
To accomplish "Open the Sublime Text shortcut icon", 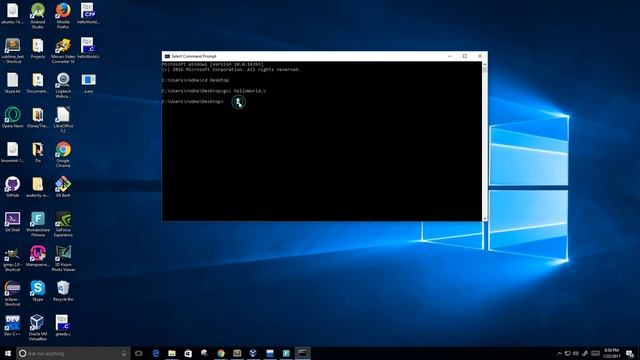I will pyautogui.click(x=13, y=50).
